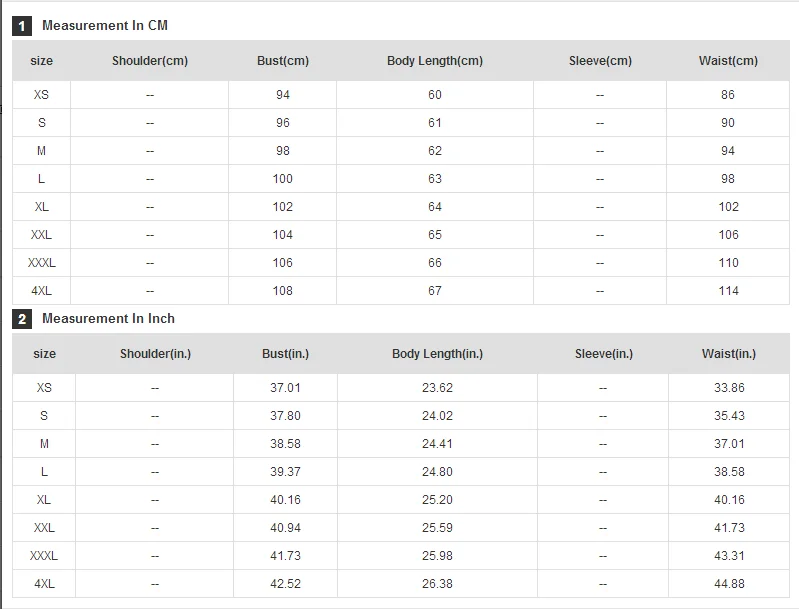Click bust value 39.37 in inch table
The height and width of the screenshot is (609, 799).
285,472
